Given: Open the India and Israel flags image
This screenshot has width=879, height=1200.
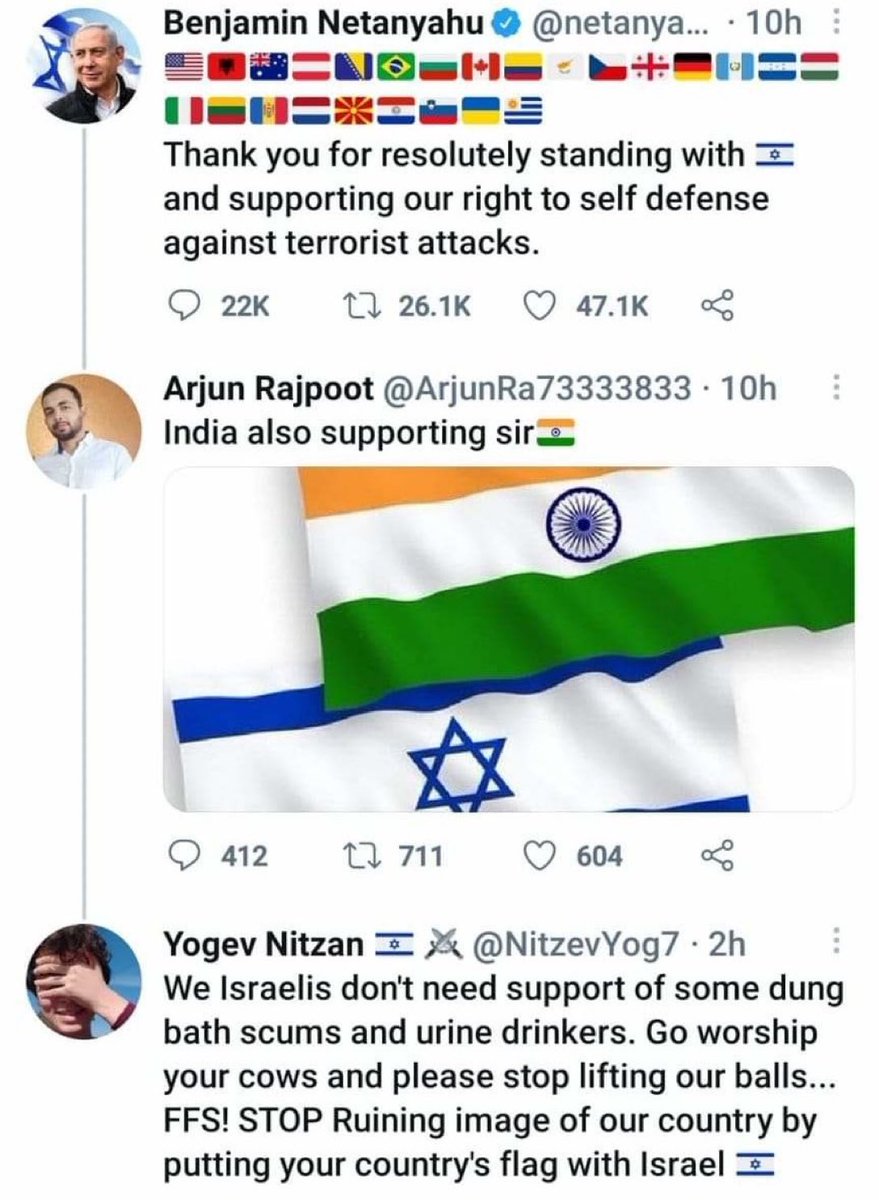Looking at the screenshot, I should coord(508,639).
